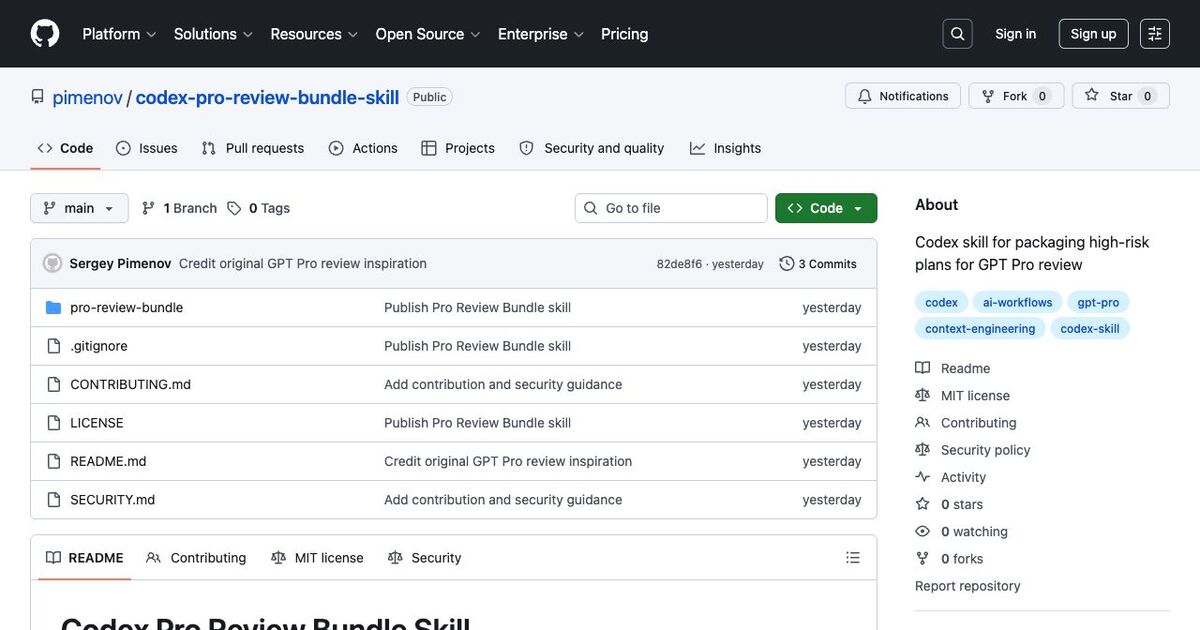
Task: Click the branch icon next to 1 Branch
Action: pyautogui.click(x=149, y=208)
